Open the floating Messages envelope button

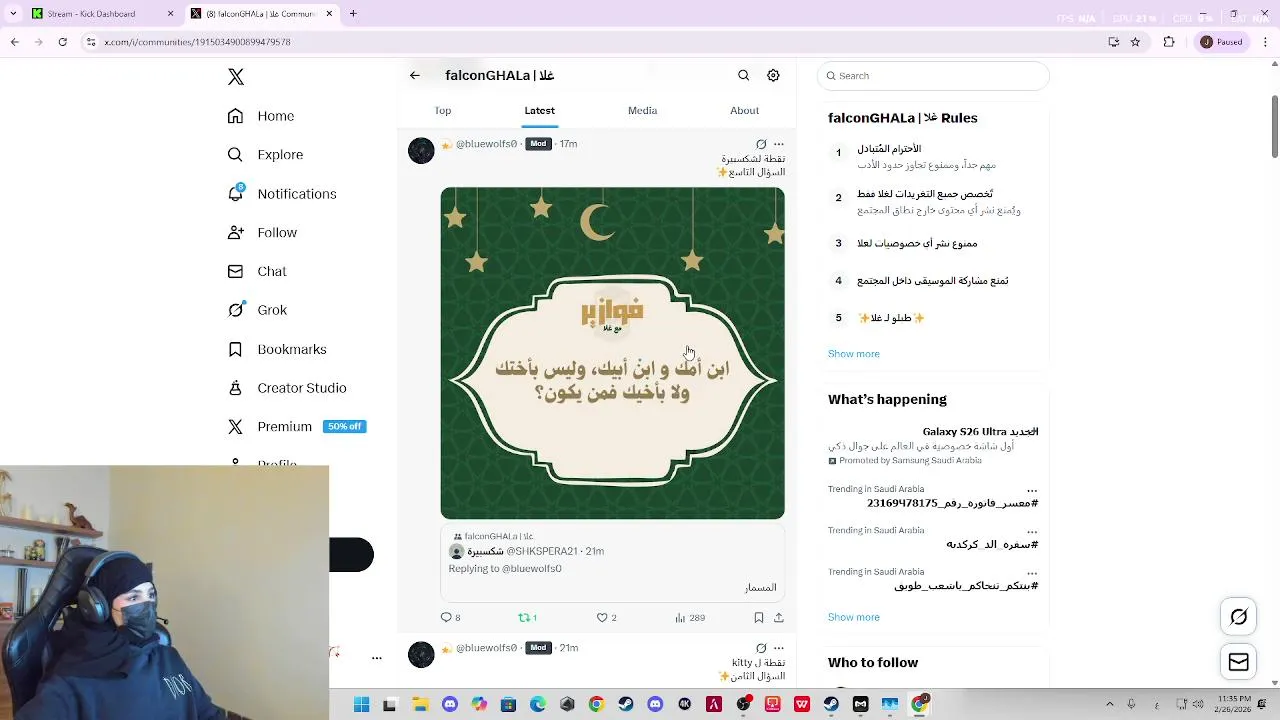point(1239,662)
